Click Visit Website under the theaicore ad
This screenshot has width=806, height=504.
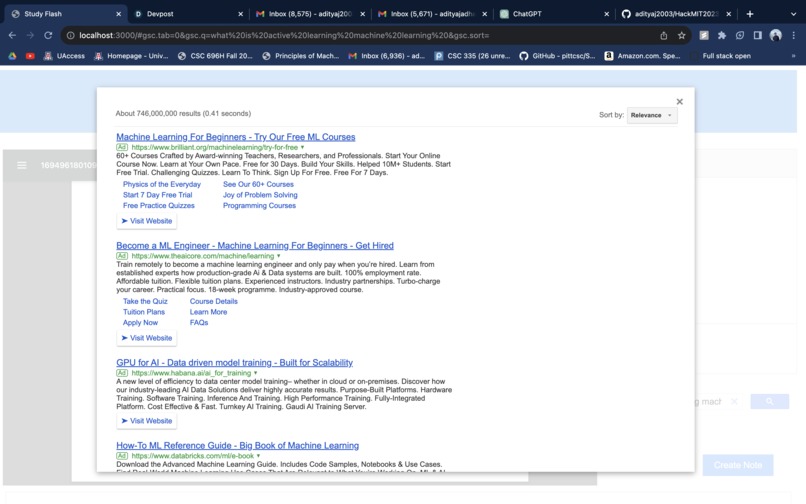(x=146, y=338)
